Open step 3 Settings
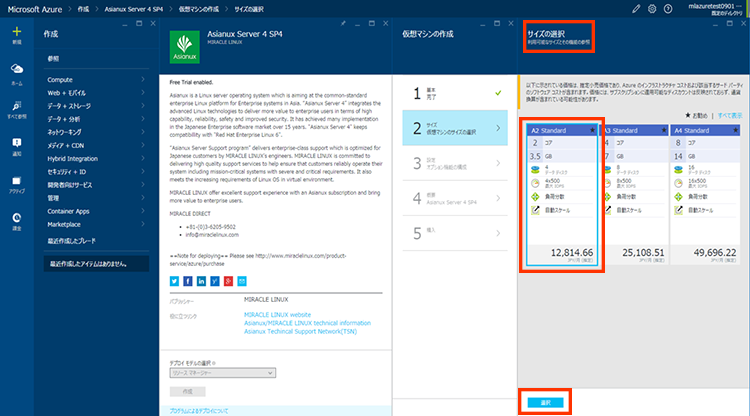Screen dimensions: 750x416 (455, 163)
